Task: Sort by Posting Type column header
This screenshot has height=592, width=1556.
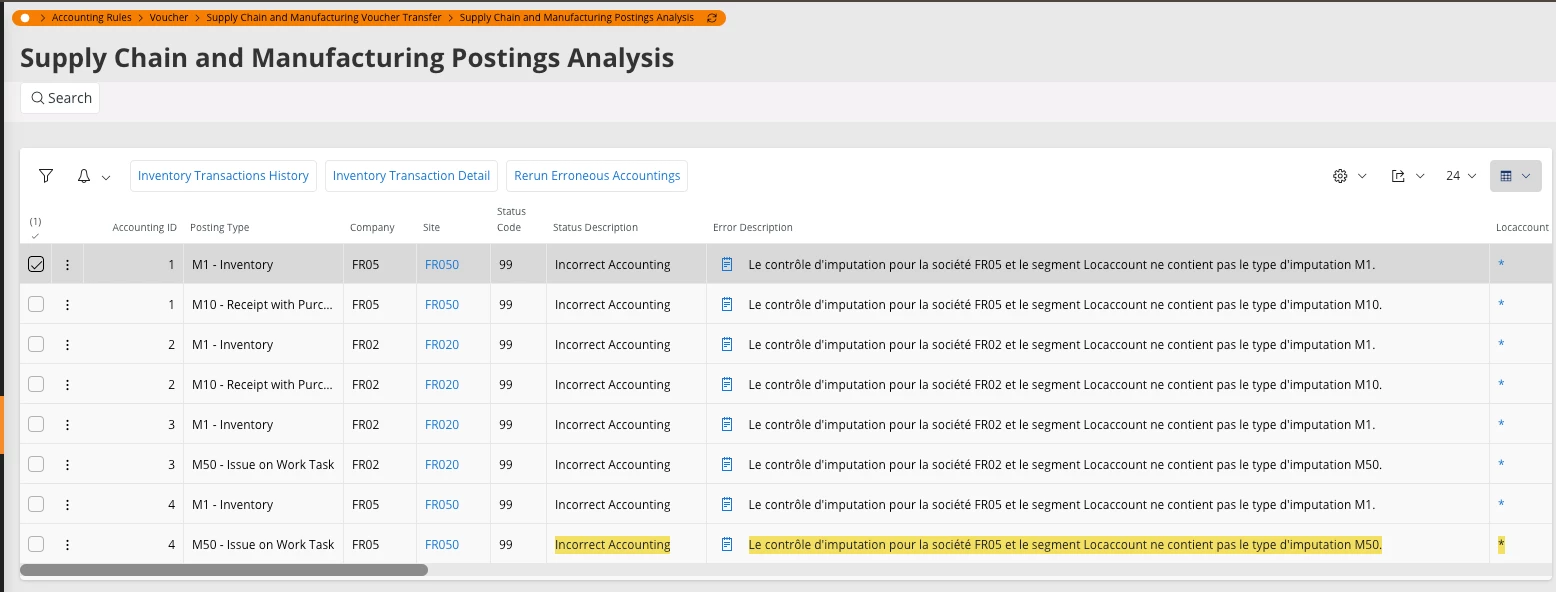Action: tap(220, 228)
